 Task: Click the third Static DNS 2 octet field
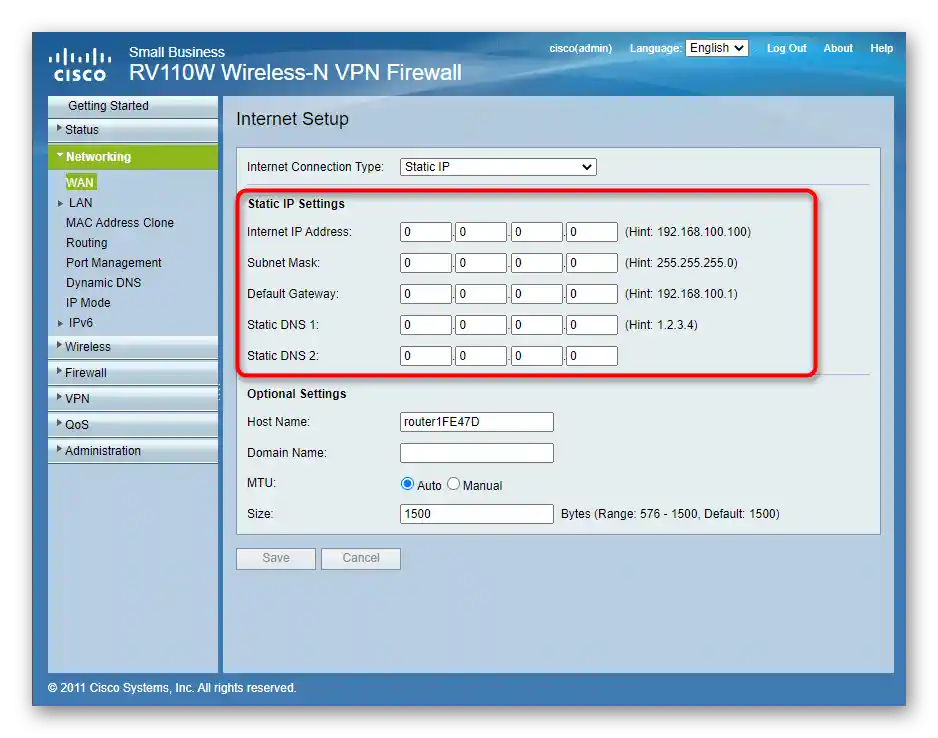click(x=537, y=356)
